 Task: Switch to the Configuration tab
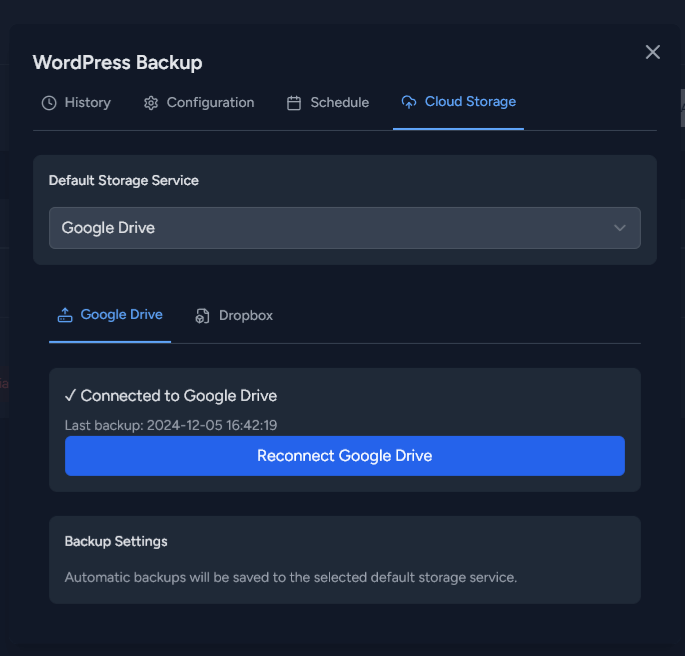199,103
